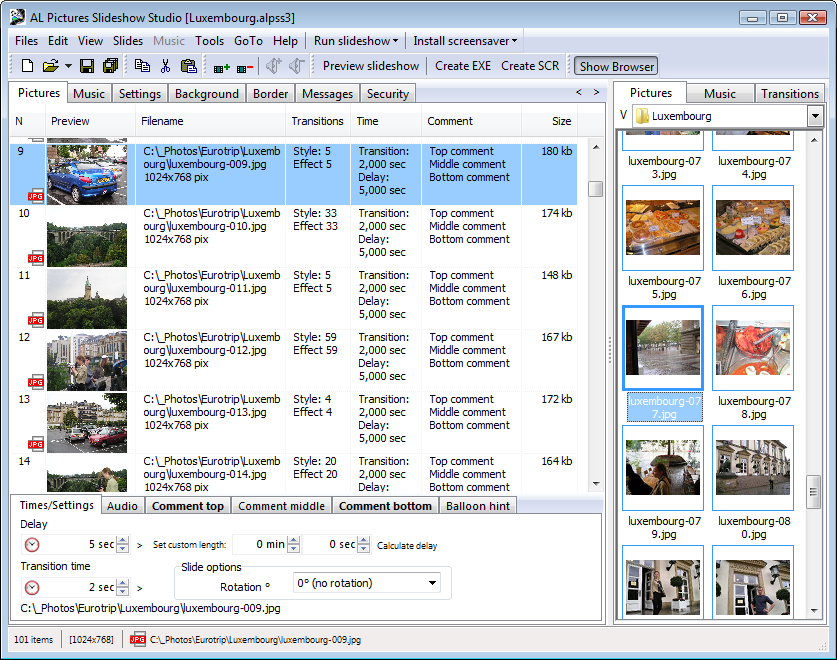This screenshot has height=660, width=837.
Task: Click the clock icon beside Delay field
Action: coord(32,545)
